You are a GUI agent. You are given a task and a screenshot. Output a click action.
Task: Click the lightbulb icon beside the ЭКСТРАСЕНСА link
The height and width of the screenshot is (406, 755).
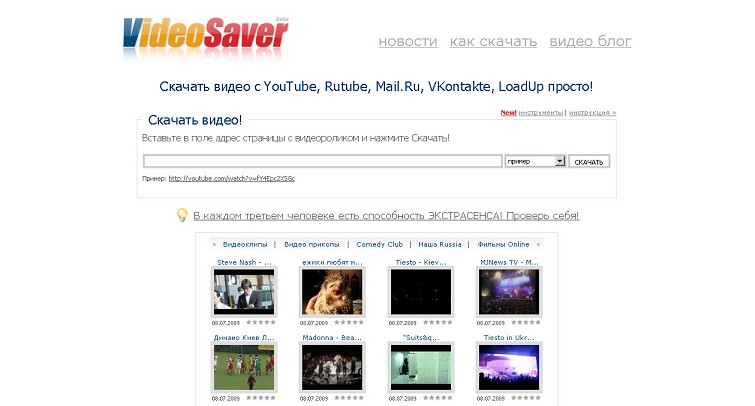click(x=182, y=215)
